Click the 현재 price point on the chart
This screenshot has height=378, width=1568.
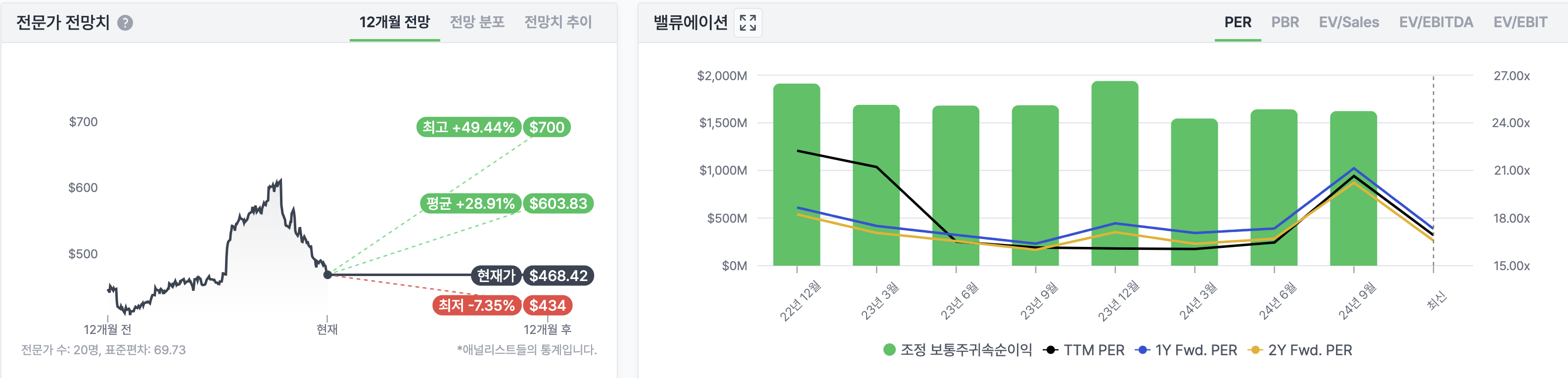(327, 275)
